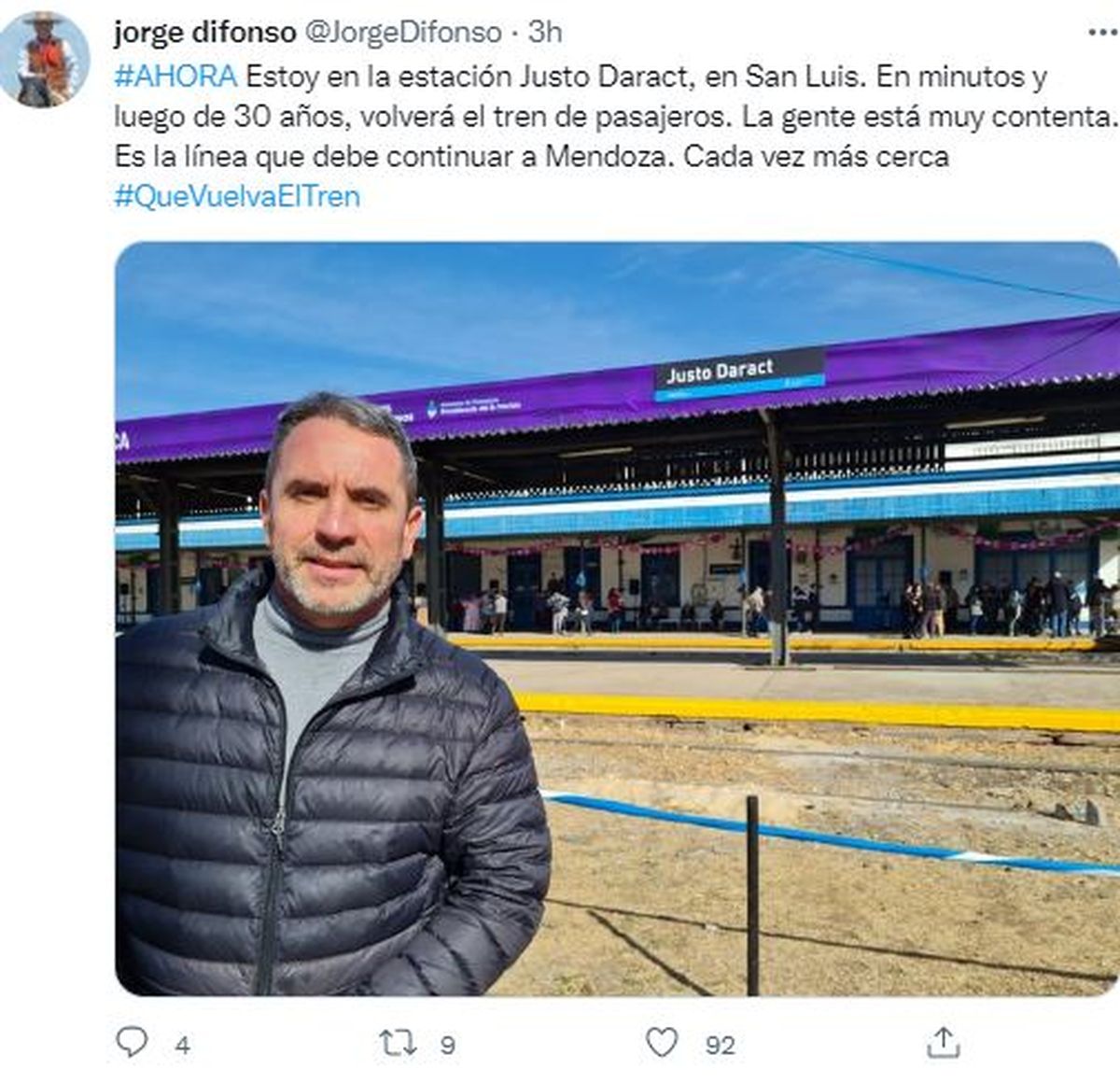Open the three-dot more options menu
1120x1083 pixels.
[x=1102, y=33]
